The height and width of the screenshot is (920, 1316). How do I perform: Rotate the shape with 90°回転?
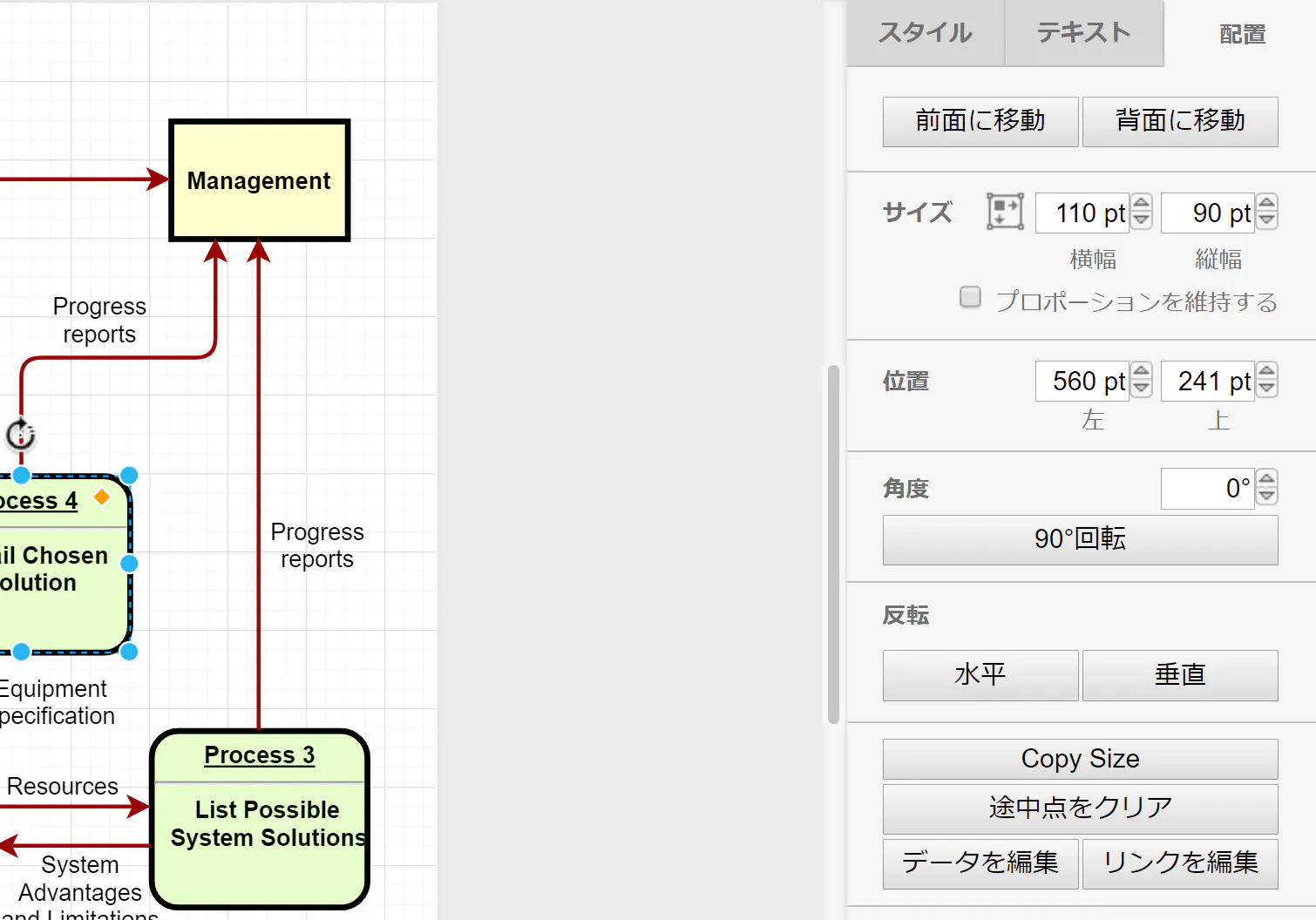(x=1081, y=539)
